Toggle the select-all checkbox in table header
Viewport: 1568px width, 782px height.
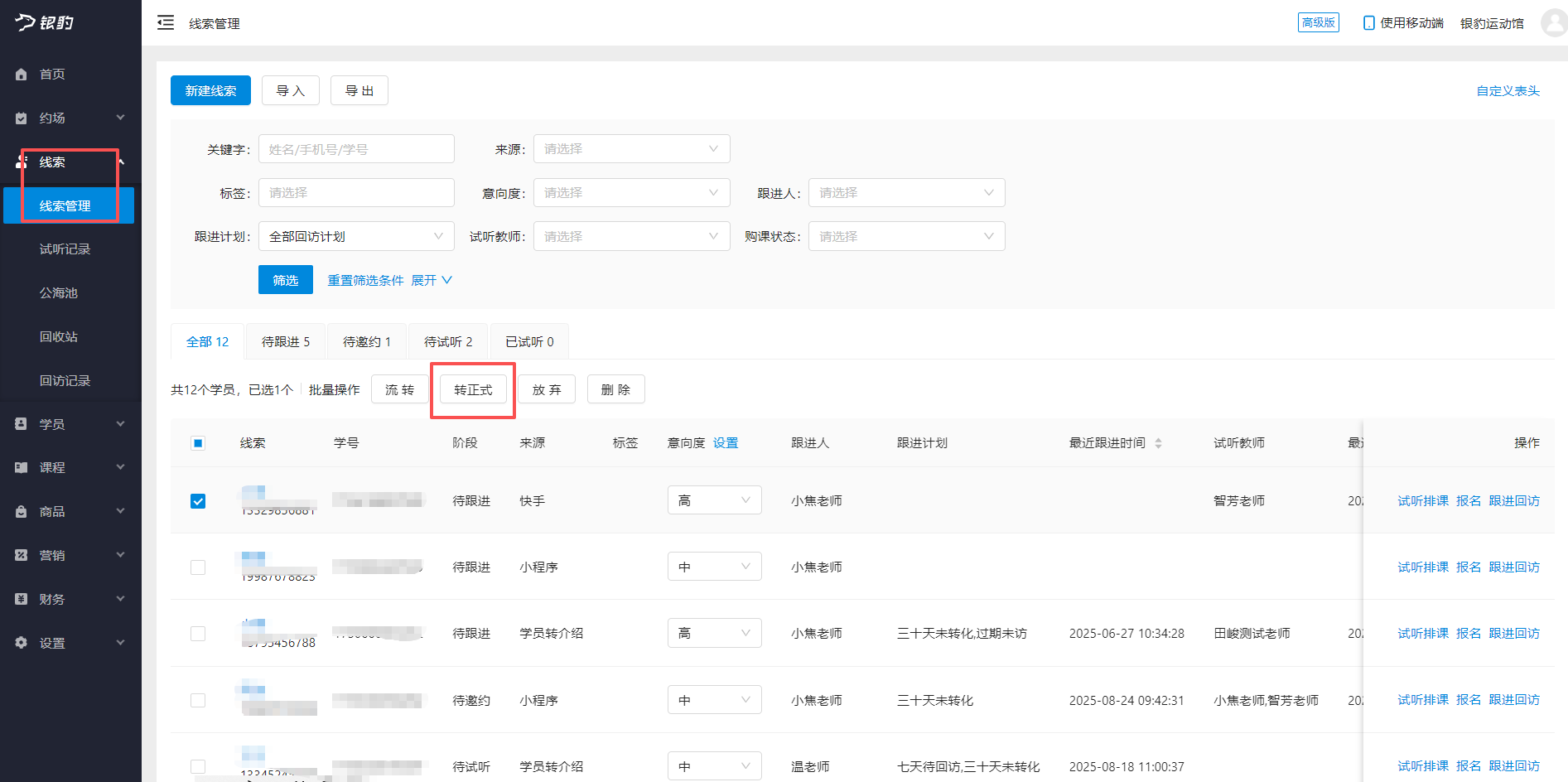pyautogui.click(x=198, y=442)
